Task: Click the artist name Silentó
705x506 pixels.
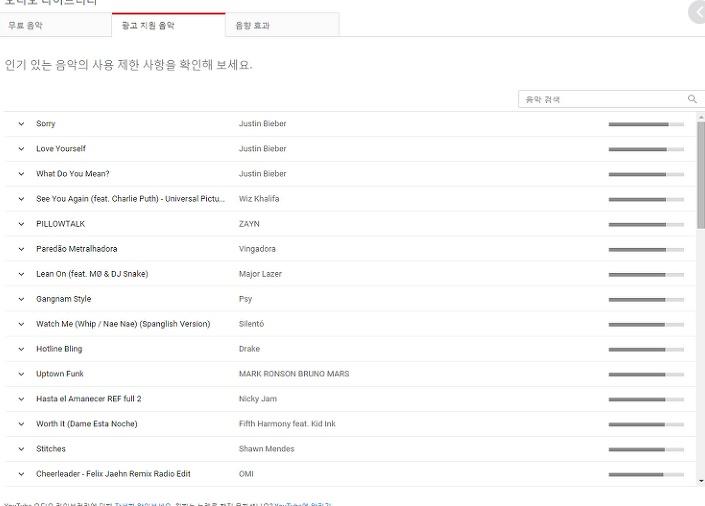Action: (251, 324)
